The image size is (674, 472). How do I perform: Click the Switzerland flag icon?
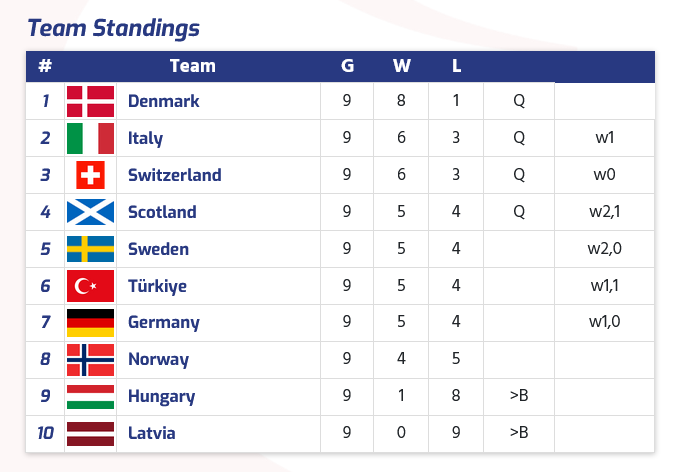click(x=90, y=175)
